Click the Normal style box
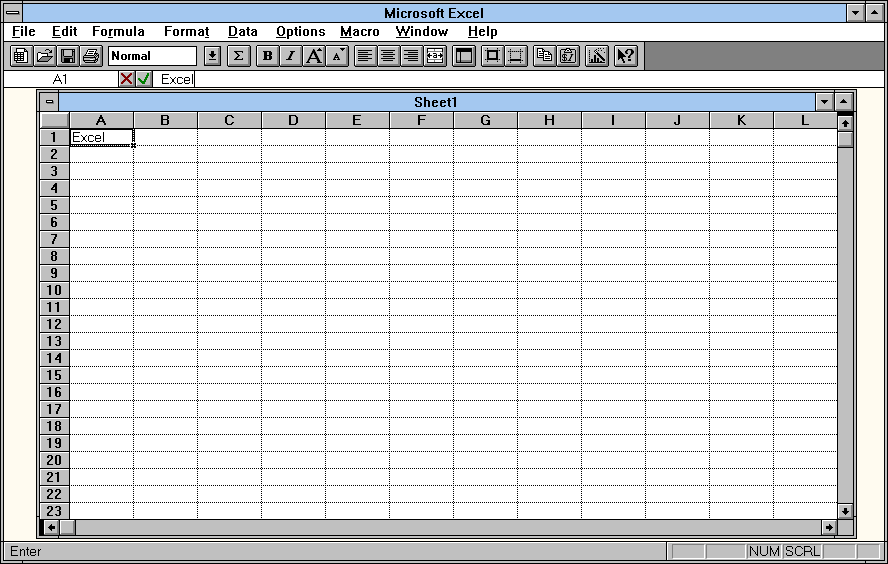The height and width of the screenshot is (564, 888). pyautogui.click(x=152, y=55)
